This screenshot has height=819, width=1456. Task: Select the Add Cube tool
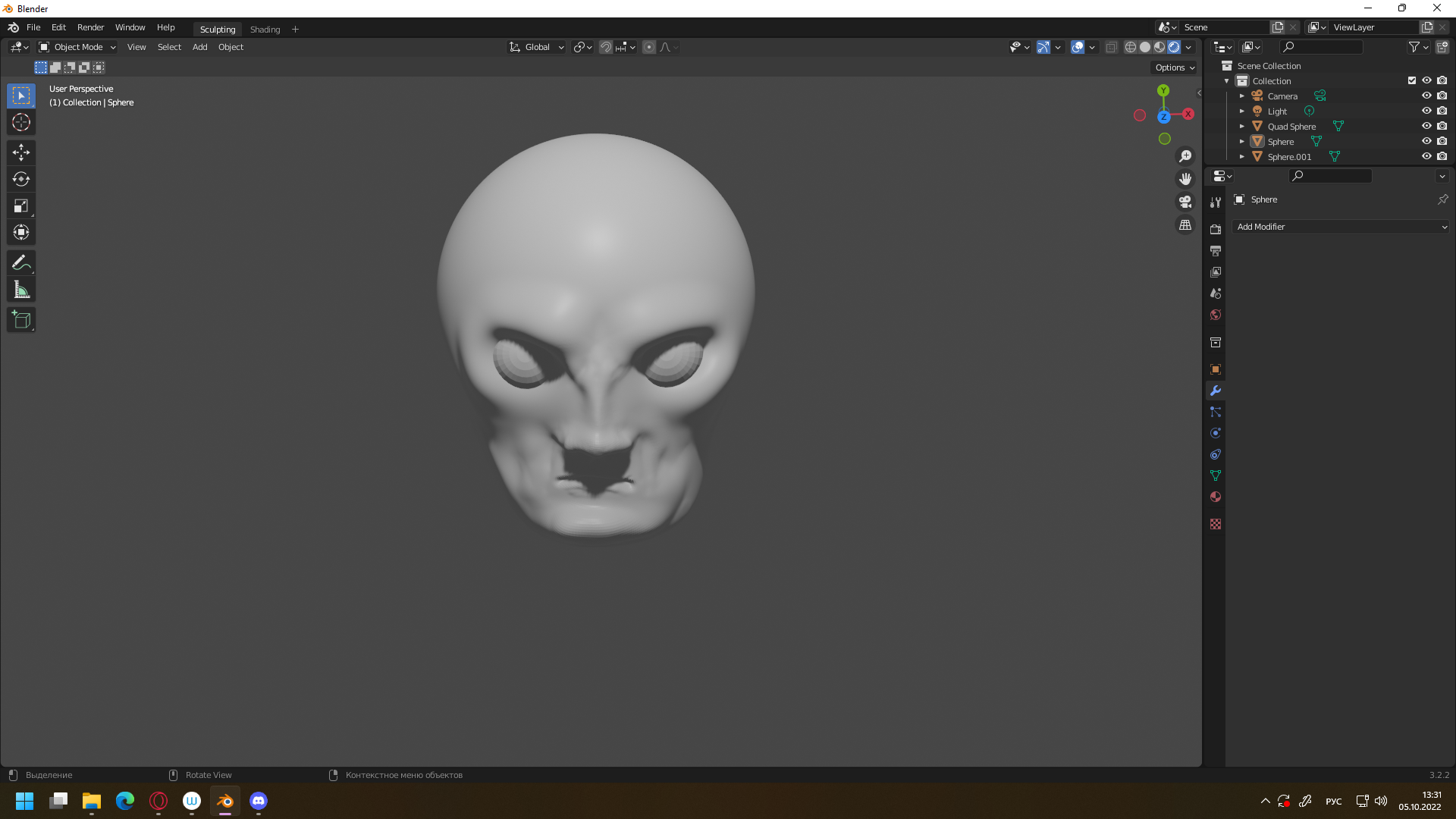(21, 320)
